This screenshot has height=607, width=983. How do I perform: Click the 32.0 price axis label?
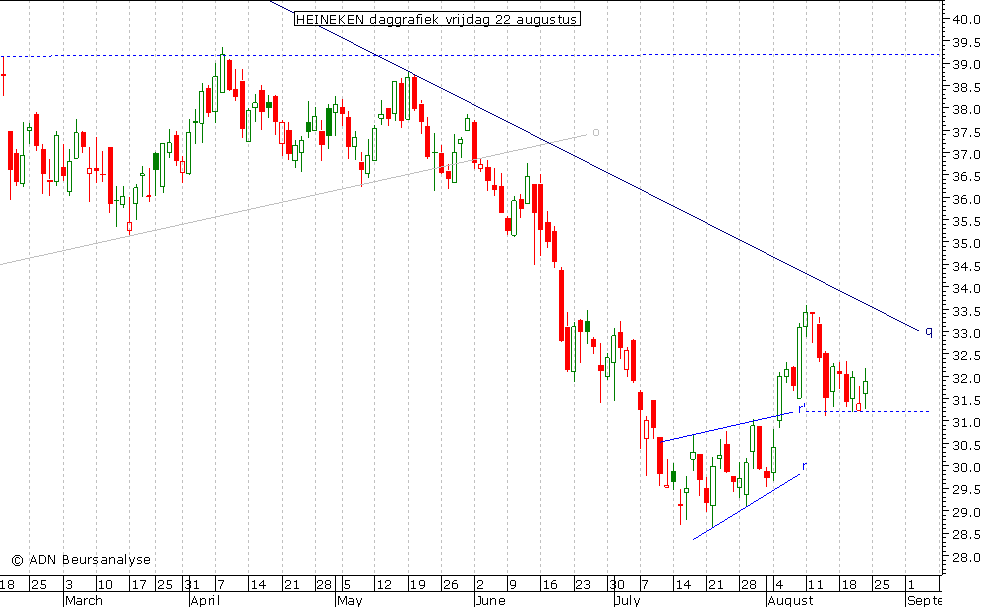tap(966, 379)
